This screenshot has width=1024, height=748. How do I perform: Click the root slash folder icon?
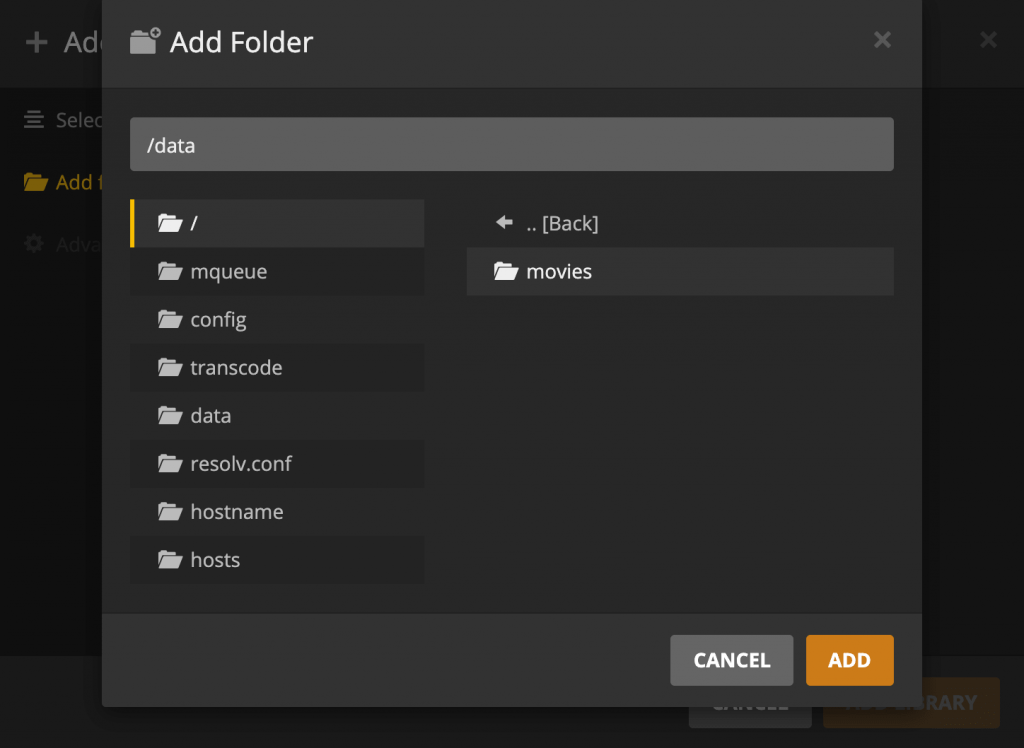pyautogui.click(x=169, y=223)
